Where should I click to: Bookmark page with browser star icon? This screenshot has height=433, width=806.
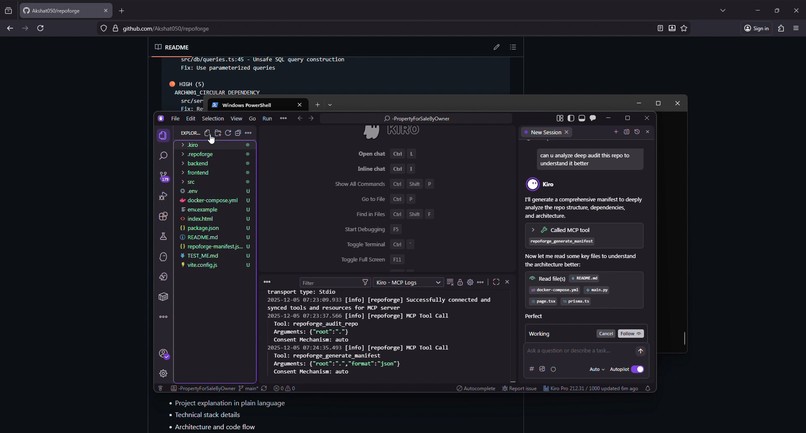pos(684,28)
